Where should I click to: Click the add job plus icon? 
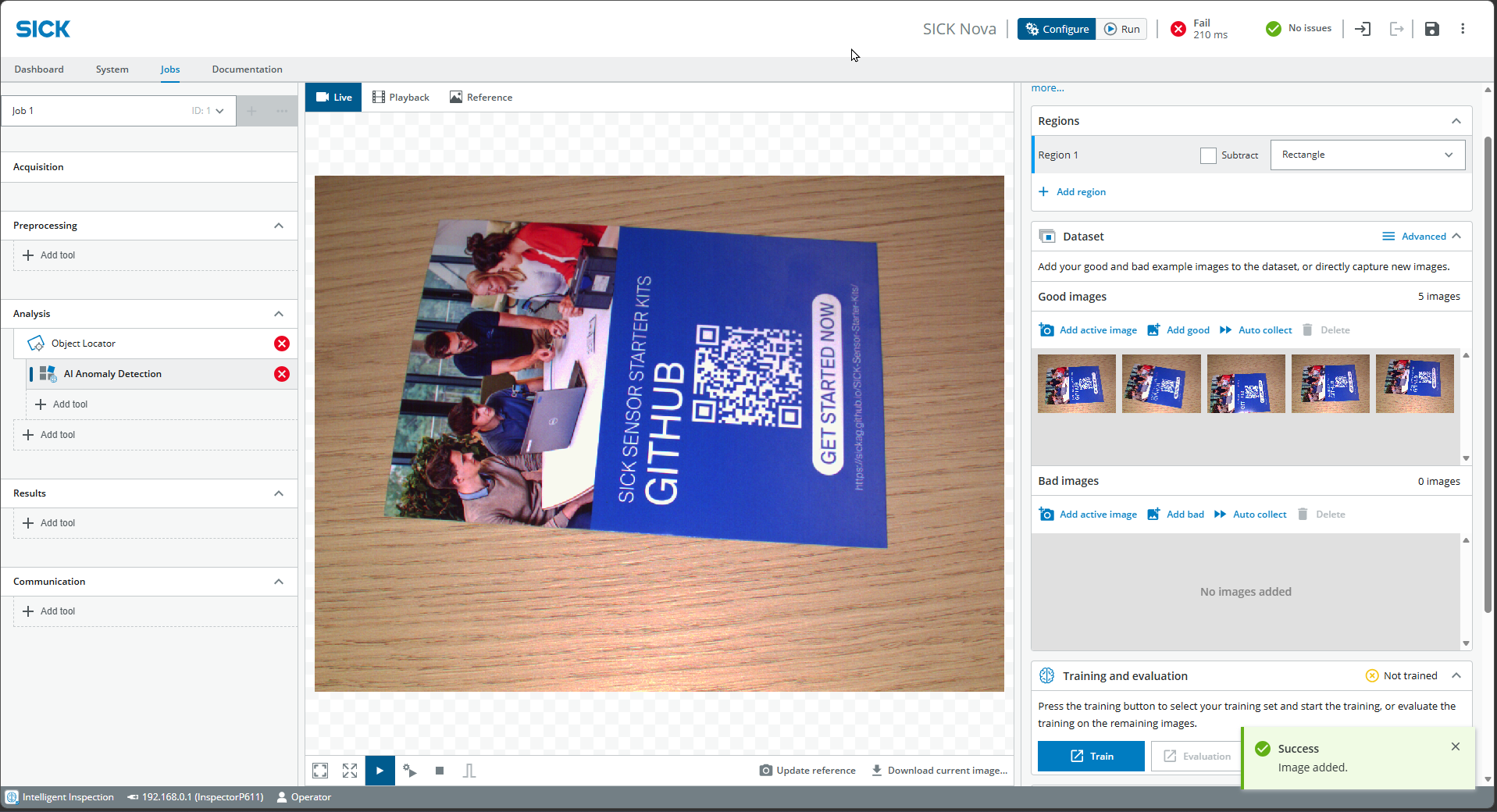(x=251, y=111)
